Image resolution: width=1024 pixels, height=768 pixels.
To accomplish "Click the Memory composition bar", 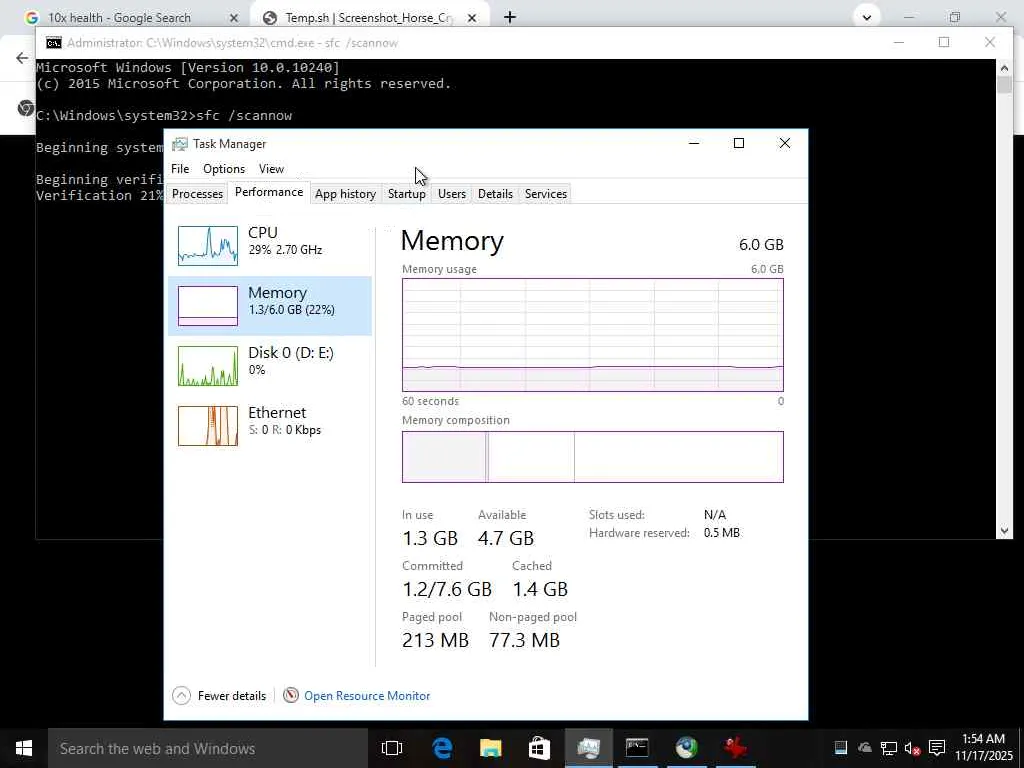I will coord(593,456).
